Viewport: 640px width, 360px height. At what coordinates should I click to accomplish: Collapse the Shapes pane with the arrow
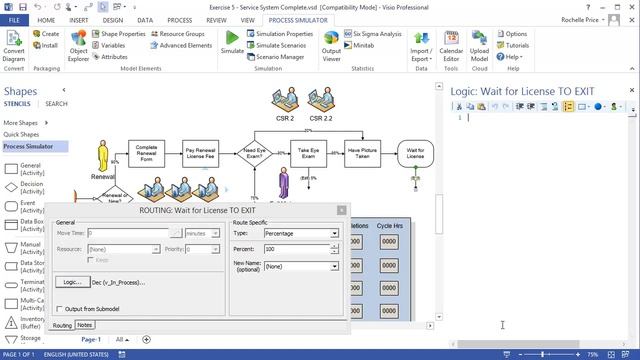pos(64,90)
